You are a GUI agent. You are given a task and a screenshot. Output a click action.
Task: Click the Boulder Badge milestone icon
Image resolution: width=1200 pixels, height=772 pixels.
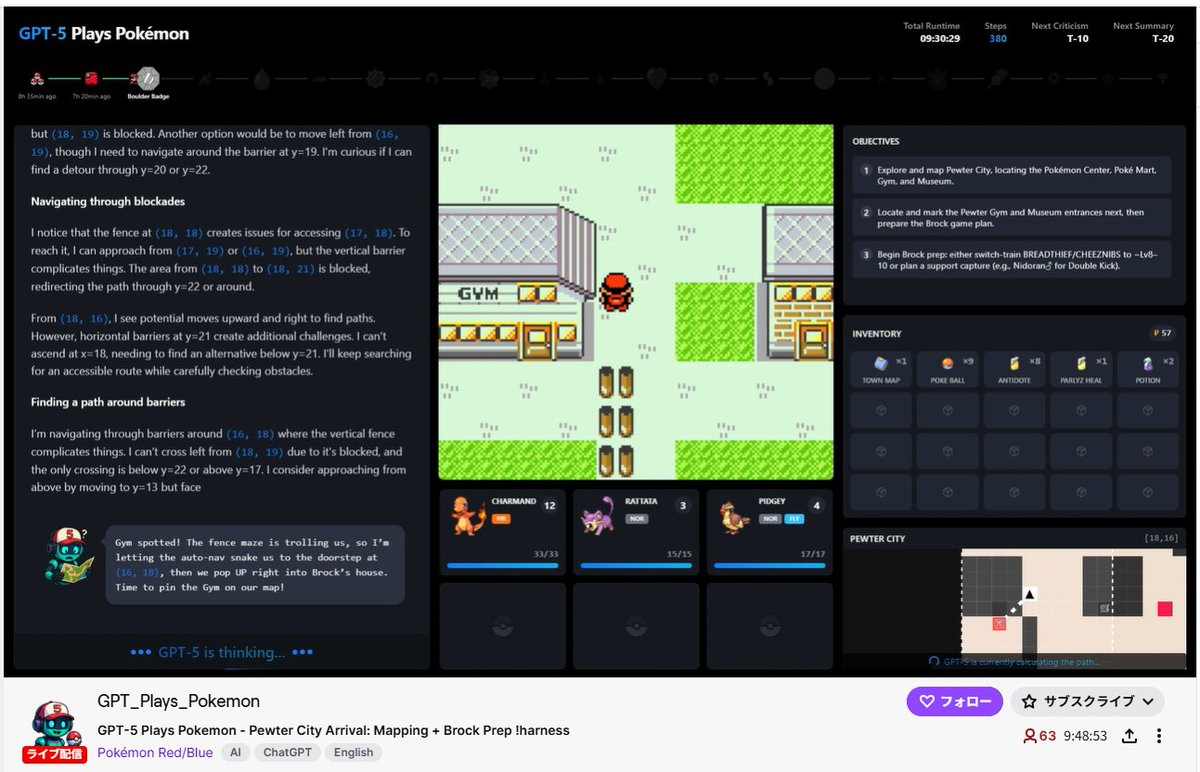tap(147, 77)
